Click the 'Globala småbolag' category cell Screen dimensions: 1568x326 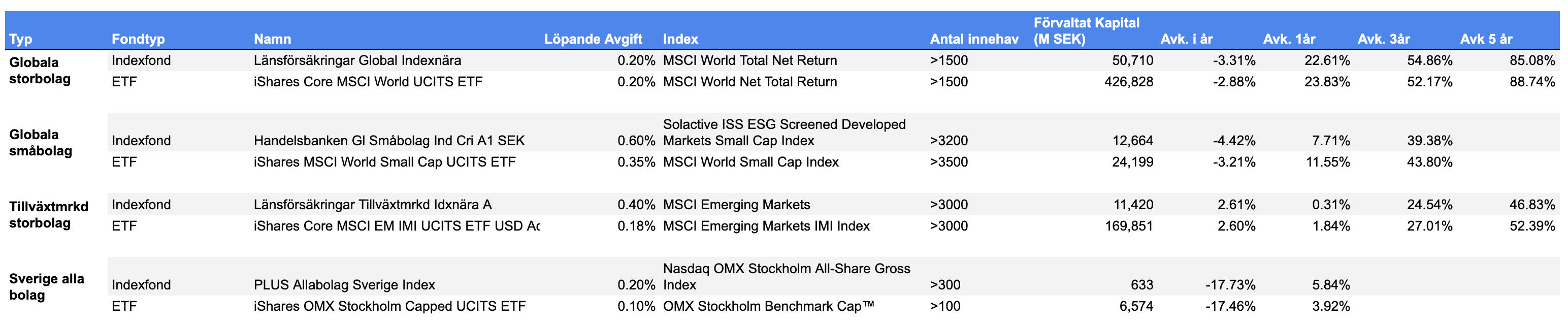(x=40, y=143)
